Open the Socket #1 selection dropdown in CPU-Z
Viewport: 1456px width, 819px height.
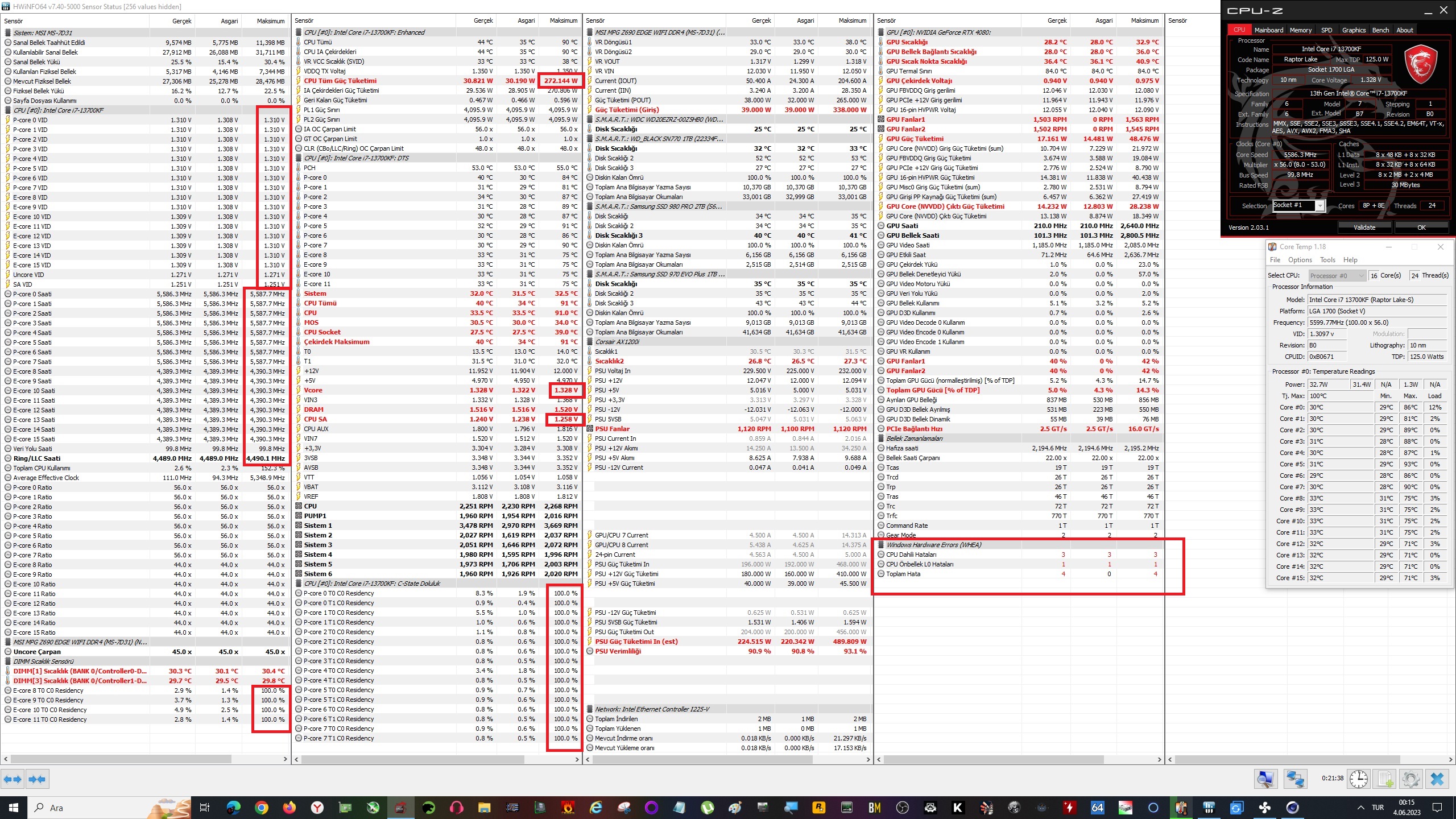pos(1298,205)
